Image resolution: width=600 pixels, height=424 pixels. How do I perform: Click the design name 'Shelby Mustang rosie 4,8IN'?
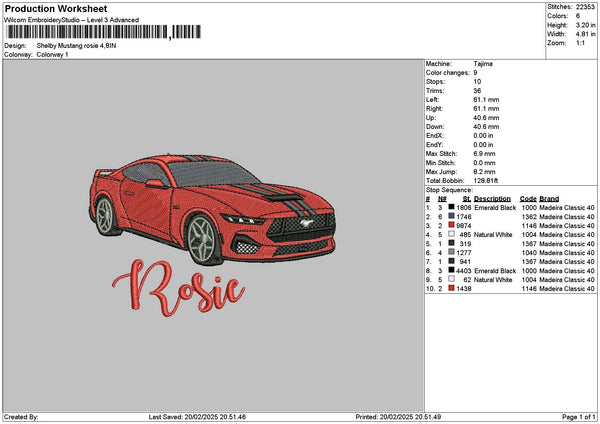[76, 46]
